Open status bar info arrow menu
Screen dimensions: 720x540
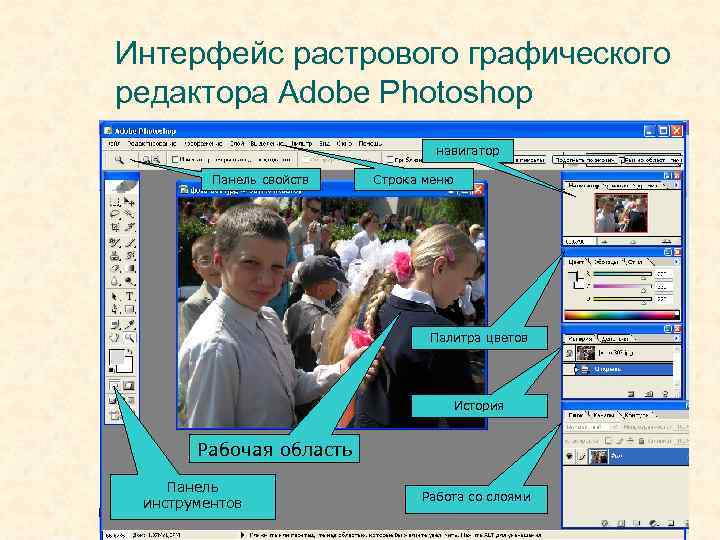(x=242, y=535)
